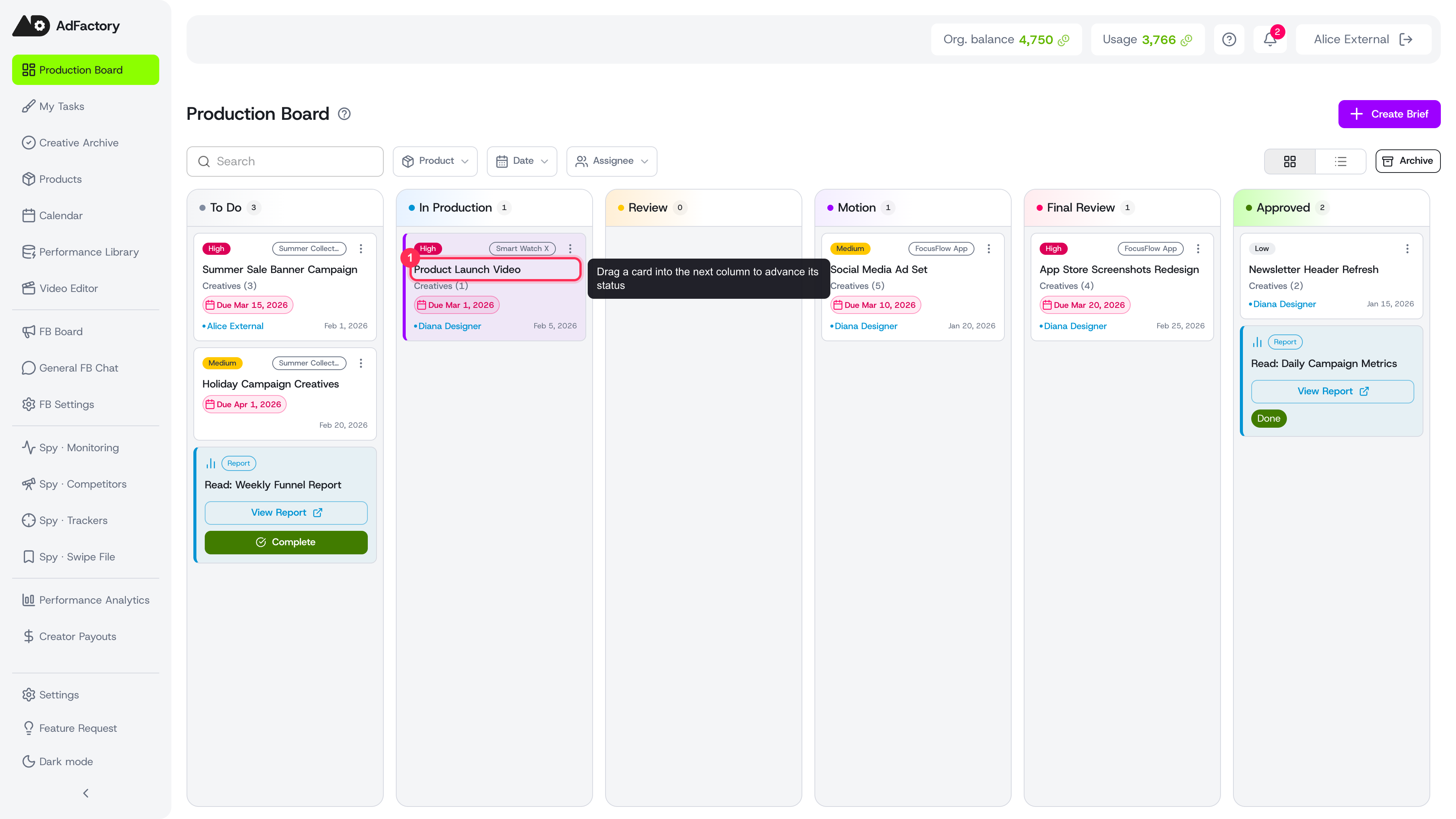The height and width of the screenshot is (819, 1456).
Task: Open three-dot menu on Newsletter Header Refresh
Action: click(x=1407, y=249)
